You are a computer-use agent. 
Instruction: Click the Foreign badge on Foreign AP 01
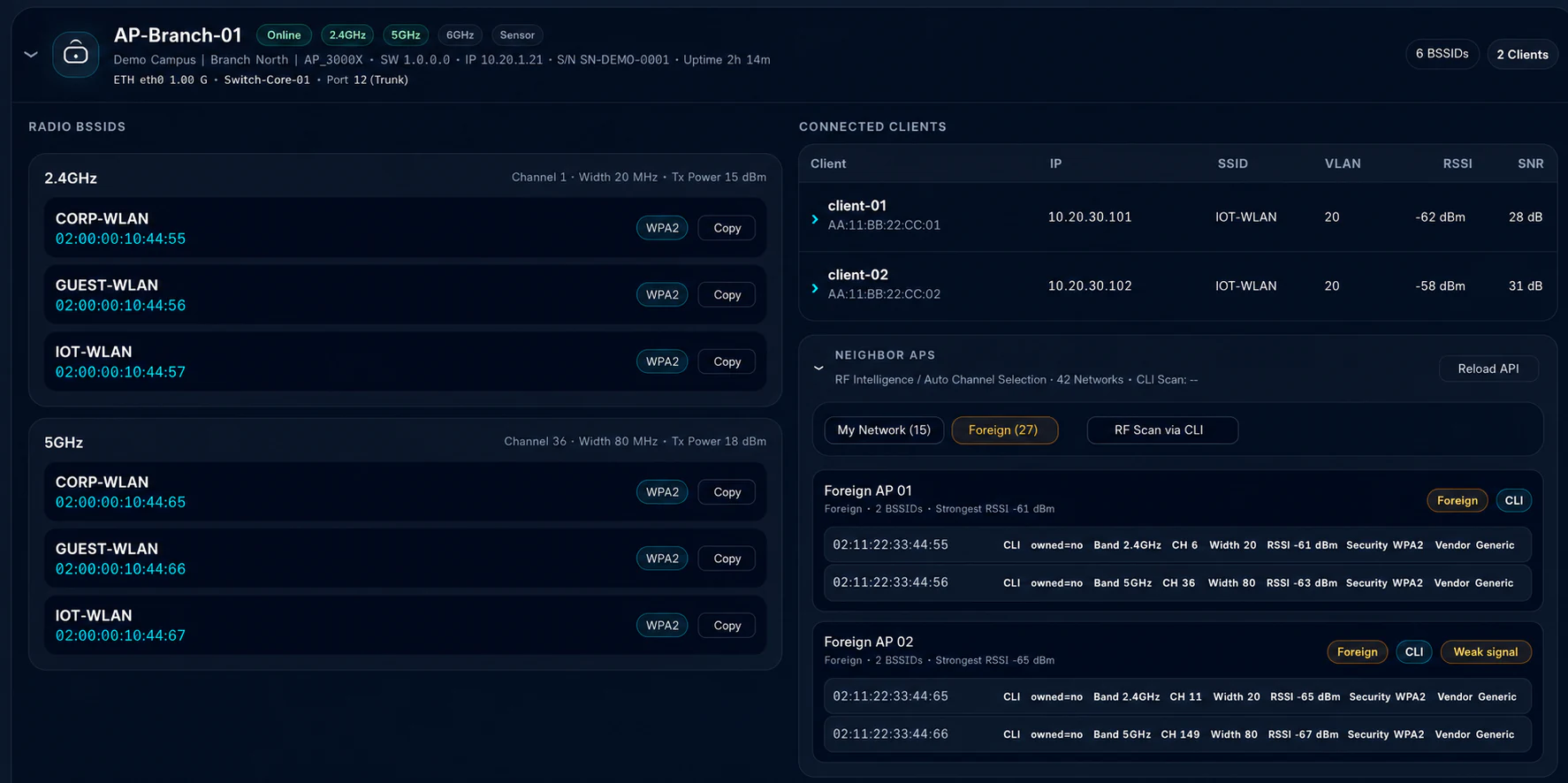coord(1457,501)
